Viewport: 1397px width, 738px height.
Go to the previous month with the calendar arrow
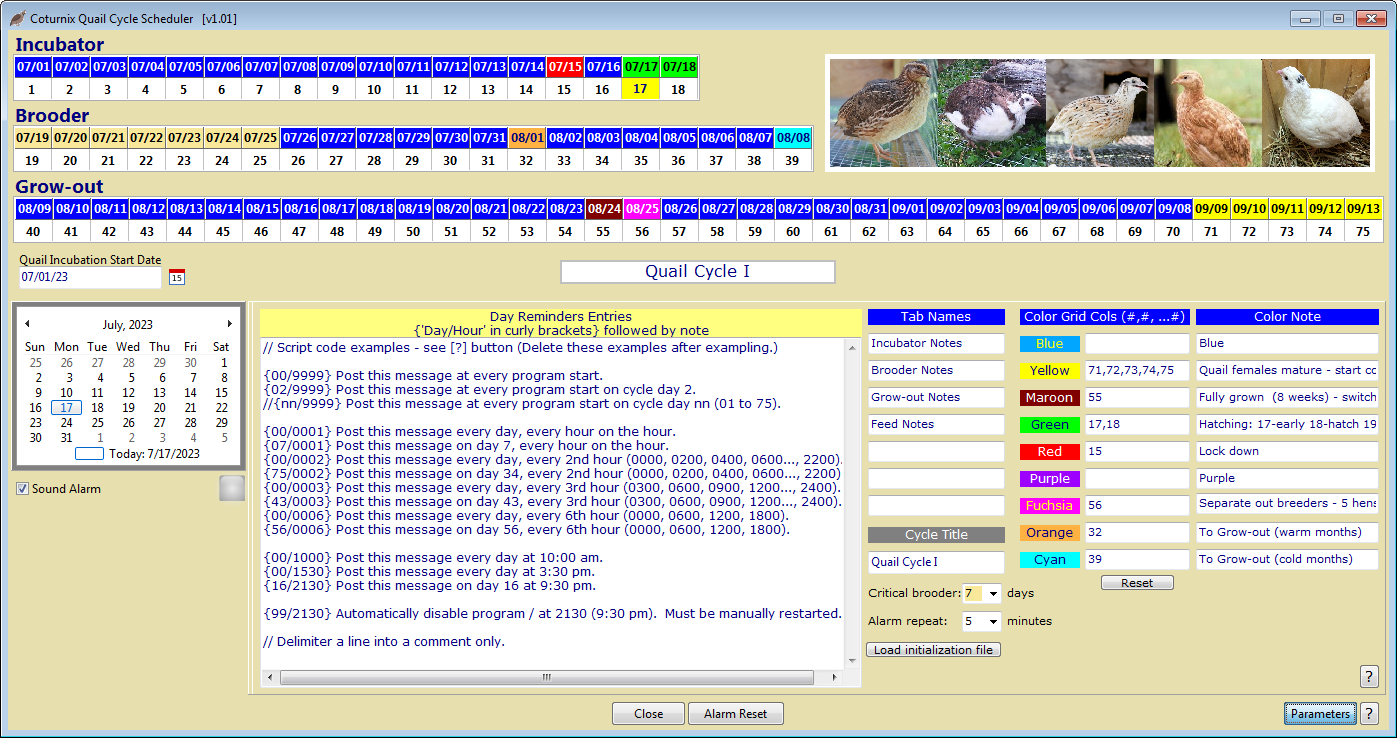coord(27,323)
